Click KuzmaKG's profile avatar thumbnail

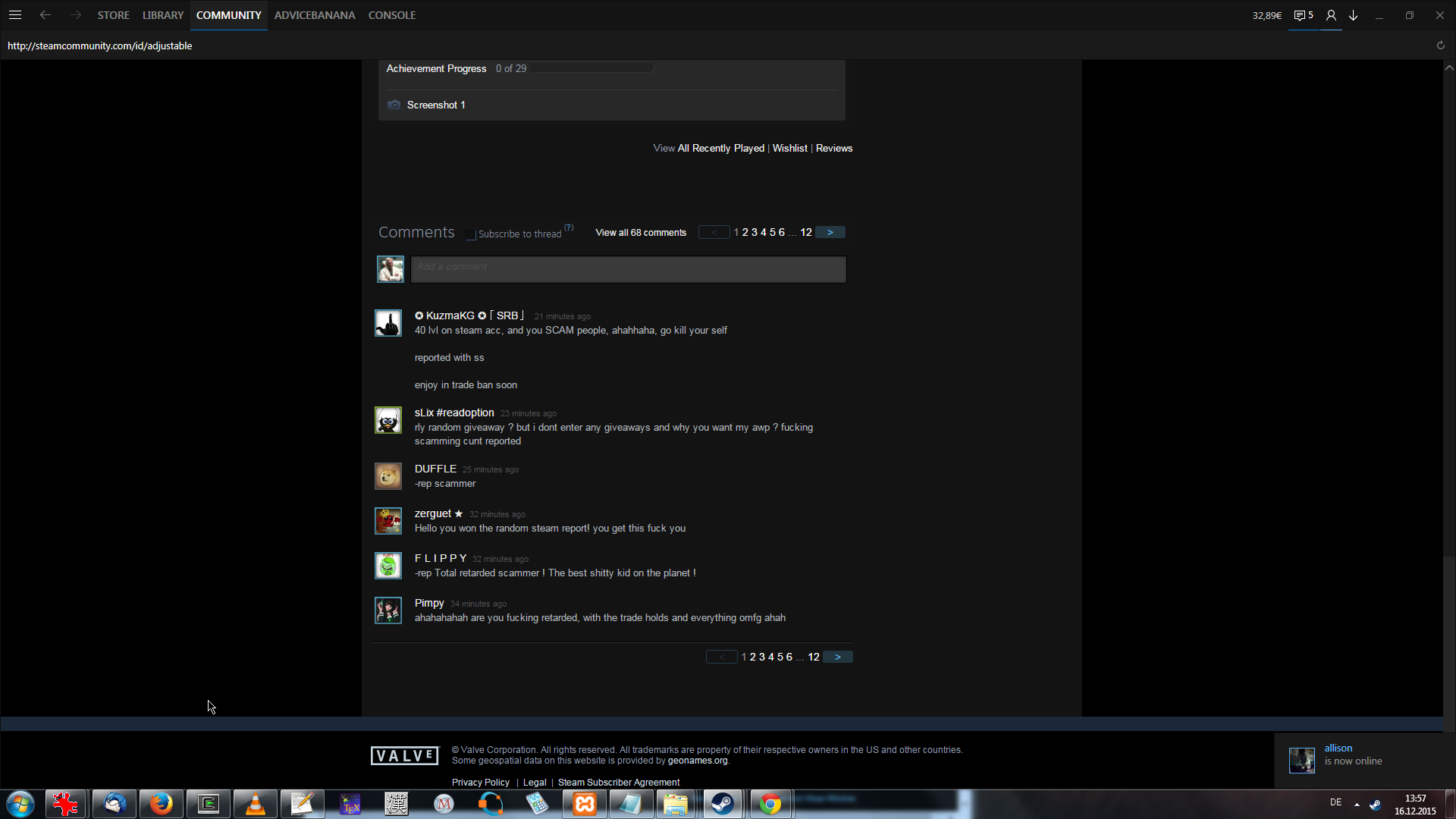(388, 323)
